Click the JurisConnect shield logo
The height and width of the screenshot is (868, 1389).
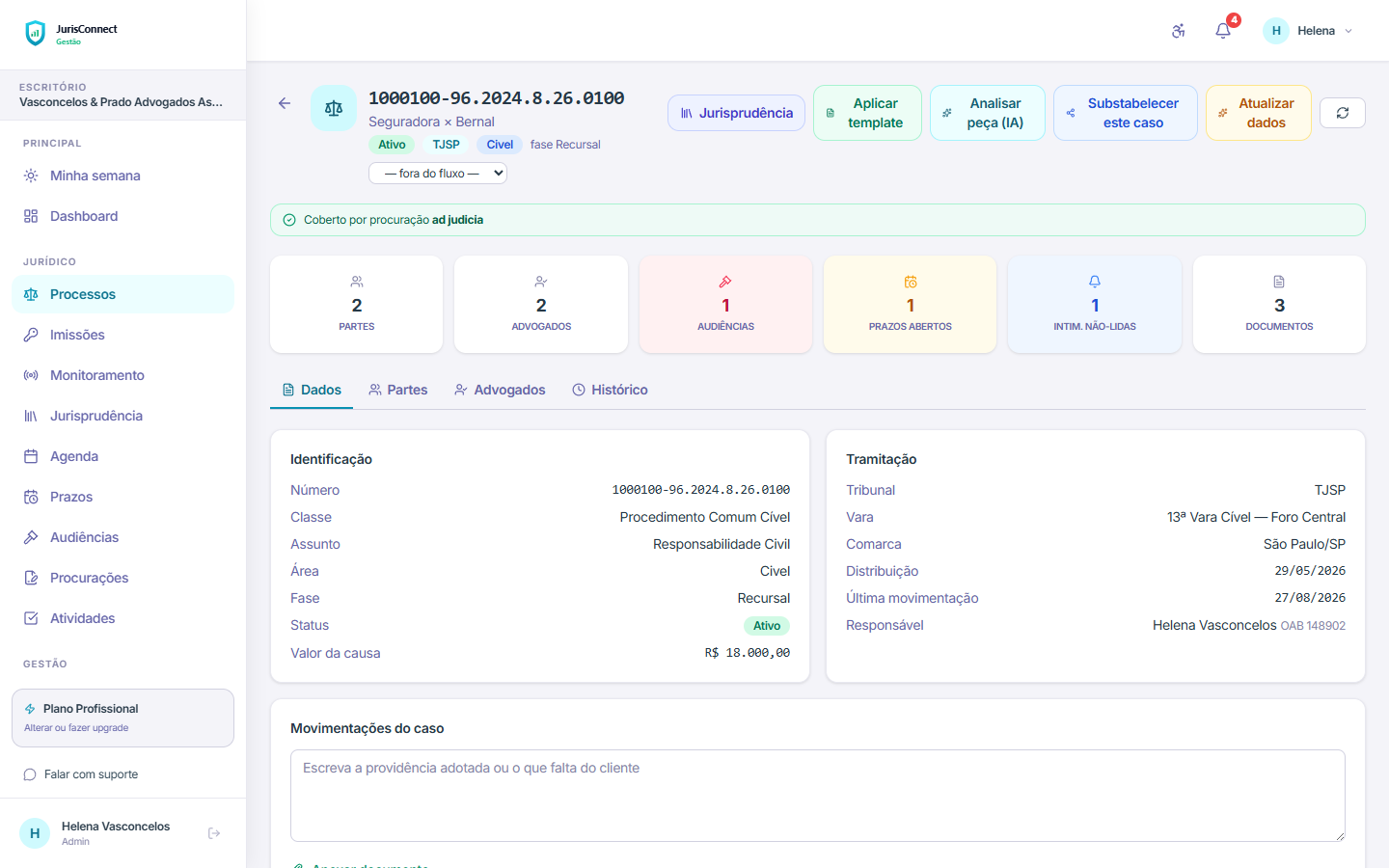(36, 34)
